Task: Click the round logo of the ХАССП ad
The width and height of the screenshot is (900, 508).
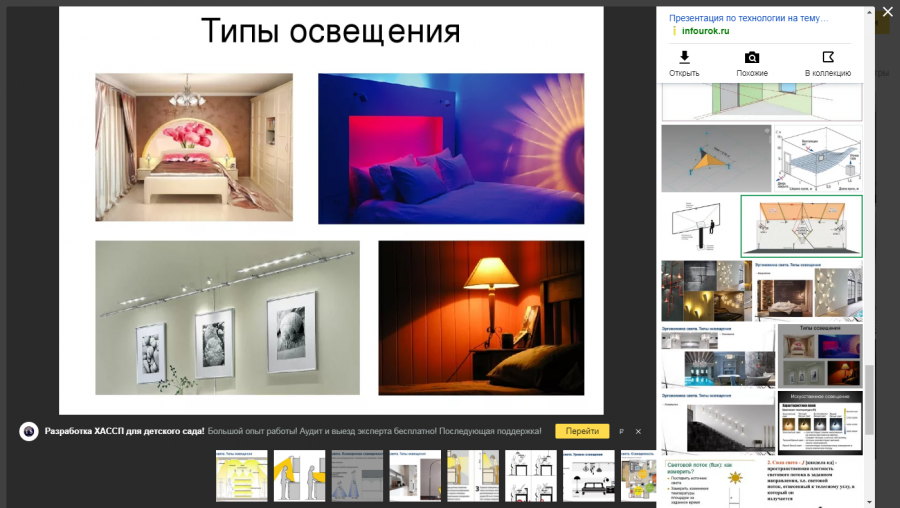Action: coord(28,431)
